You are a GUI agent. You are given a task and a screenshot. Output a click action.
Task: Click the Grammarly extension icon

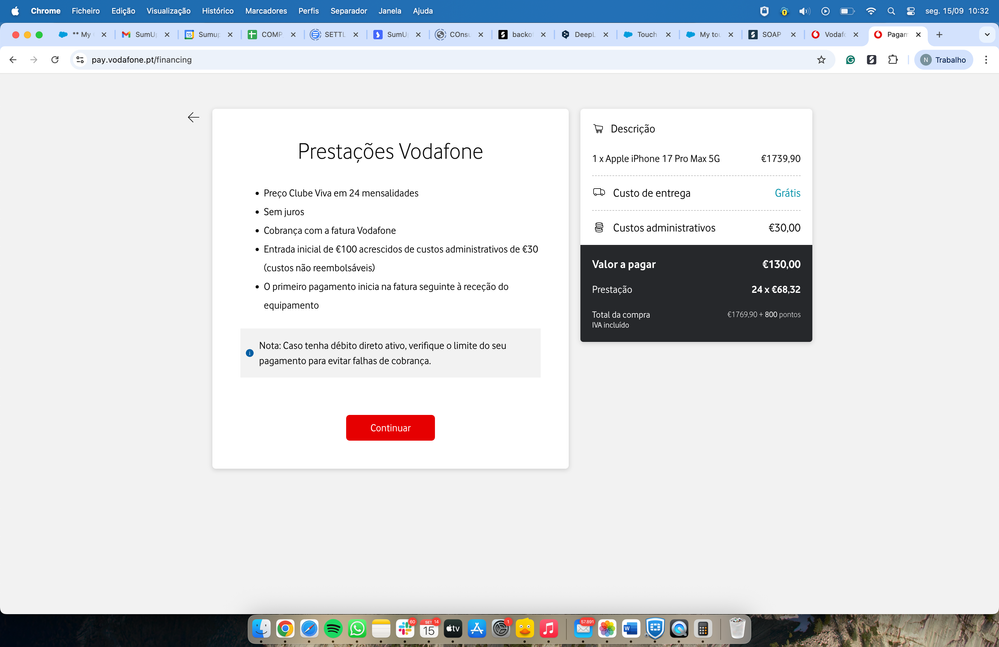tap(850, 60)
